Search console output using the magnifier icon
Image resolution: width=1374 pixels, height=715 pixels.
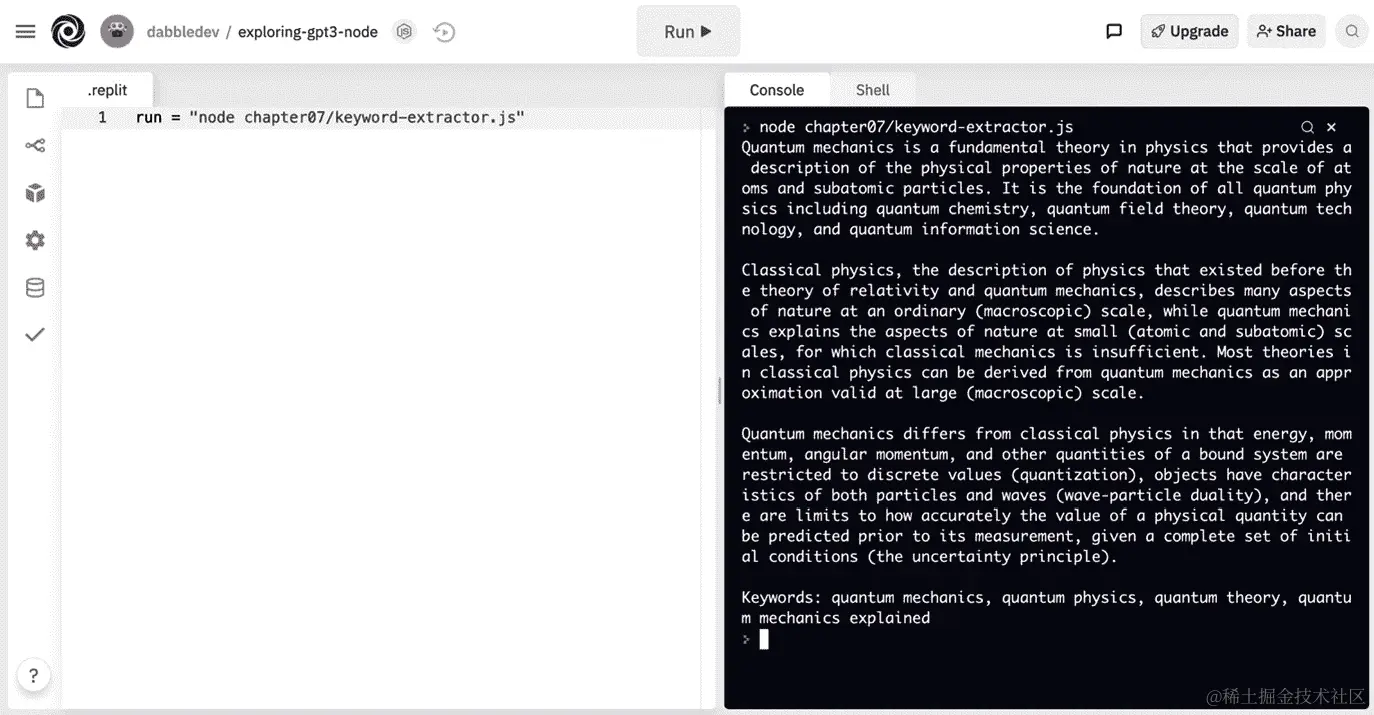pyautogui.click(x=1308, y=127)
